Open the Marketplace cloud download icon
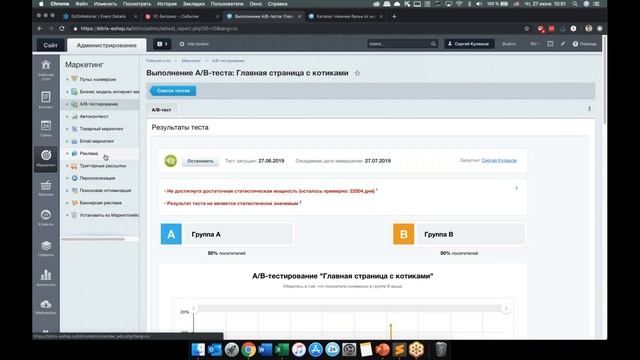The height and width of the screenshot is (360, 640). 46,304
